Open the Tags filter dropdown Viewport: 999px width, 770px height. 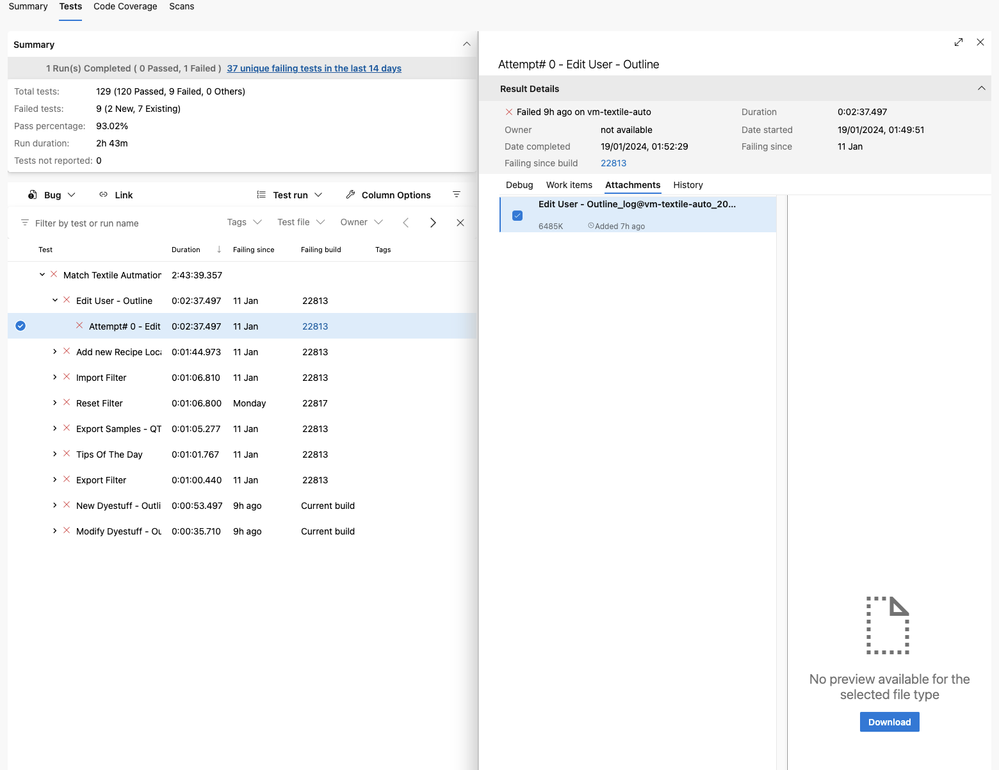(x=244, y=222)
